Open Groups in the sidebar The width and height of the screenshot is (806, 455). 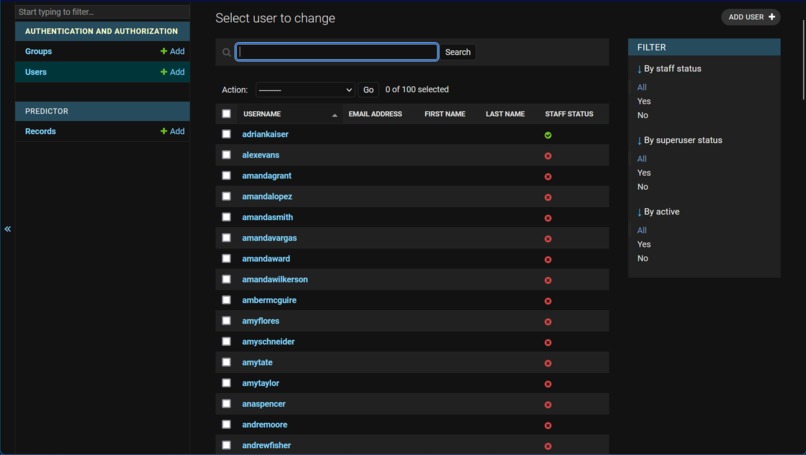[x=39, y=51]
